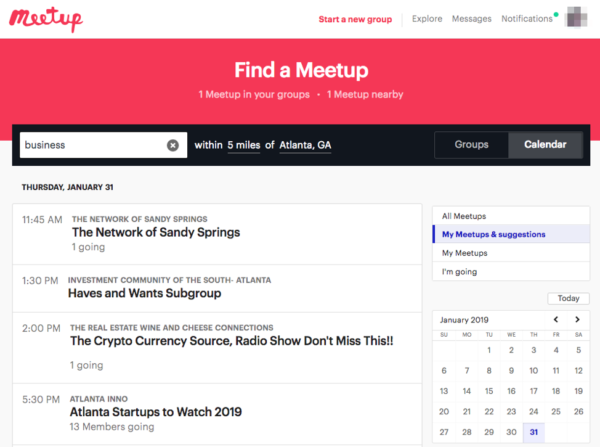Click the business search input field

tap(90, 145)
